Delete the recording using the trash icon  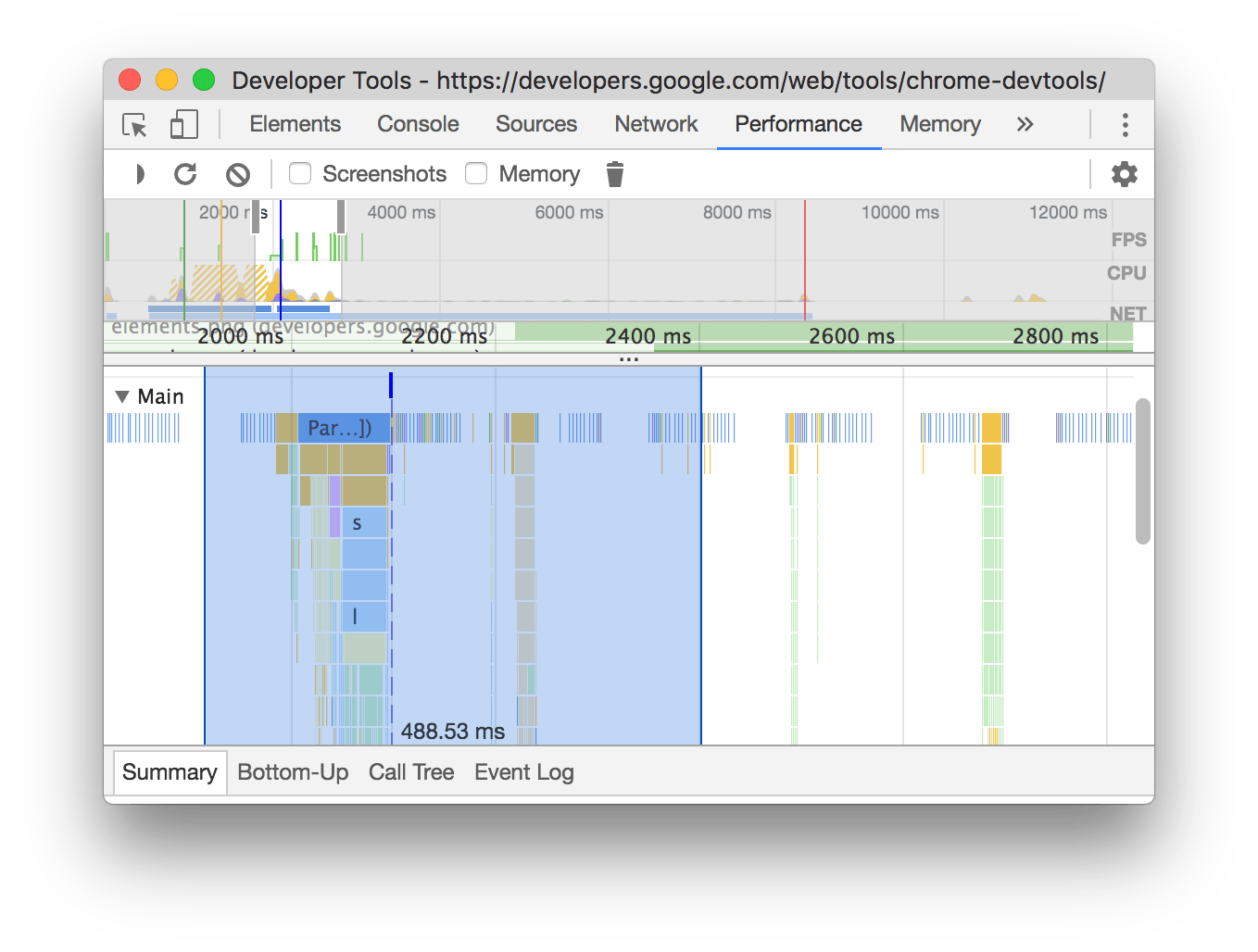pyautogui.click(x=614, y=174)
